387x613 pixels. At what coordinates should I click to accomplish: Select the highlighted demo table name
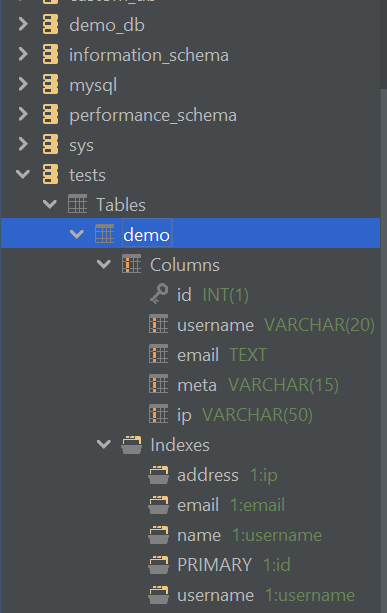point(146,235)
